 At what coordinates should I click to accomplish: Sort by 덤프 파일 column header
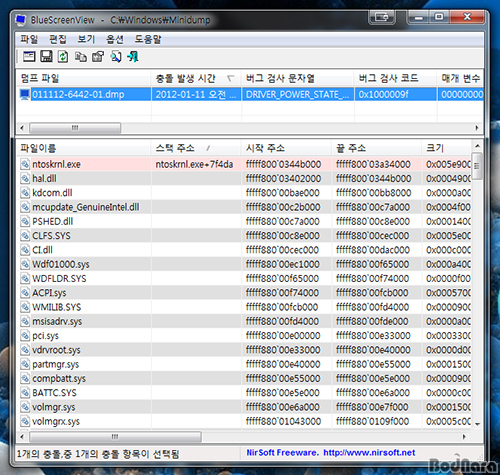84,78
